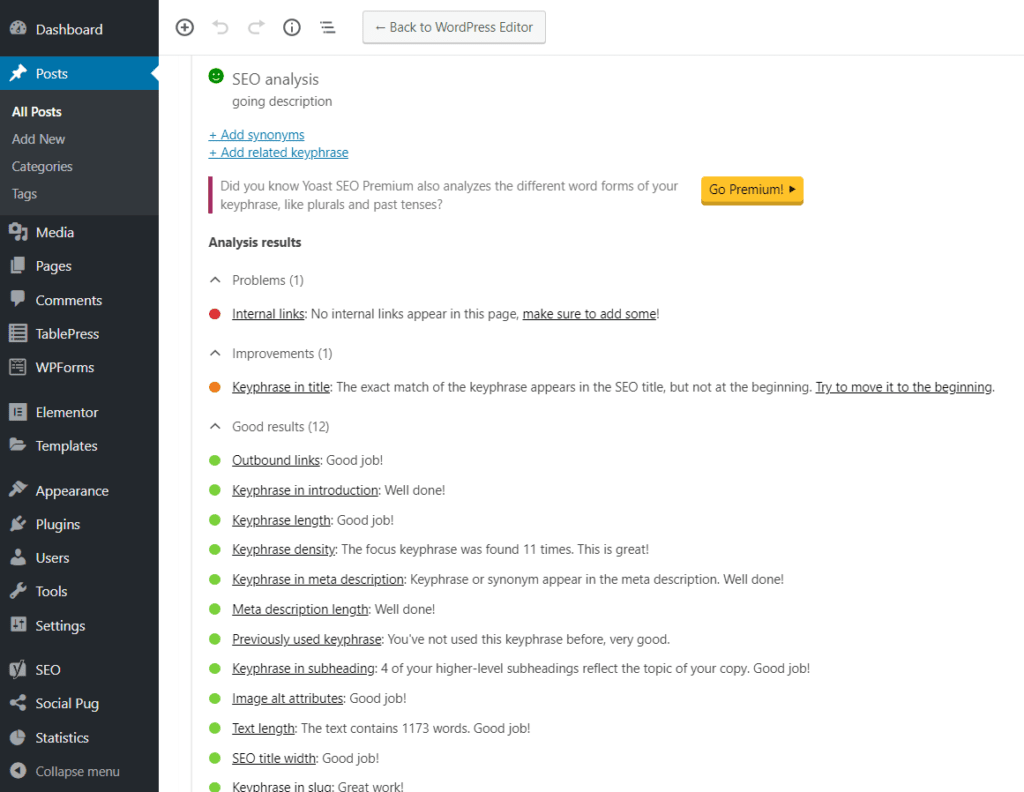The image size is (1024, 792).
Task: Open the Navigator structure icon
Action: click(x=327, y=27)
